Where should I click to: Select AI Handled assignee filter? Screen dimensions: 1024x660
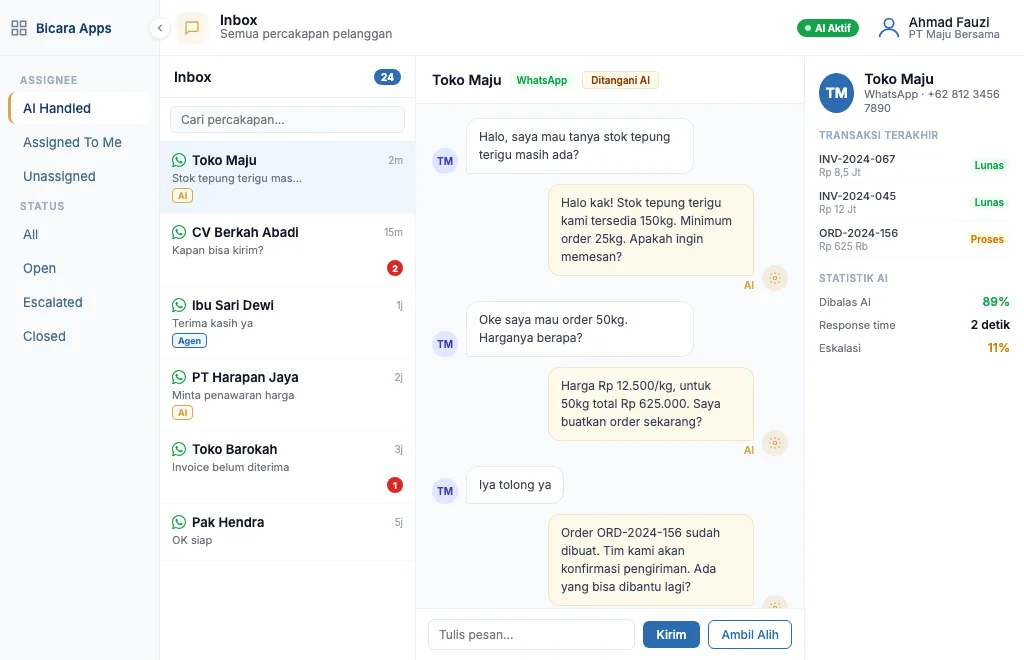point(80,108)
